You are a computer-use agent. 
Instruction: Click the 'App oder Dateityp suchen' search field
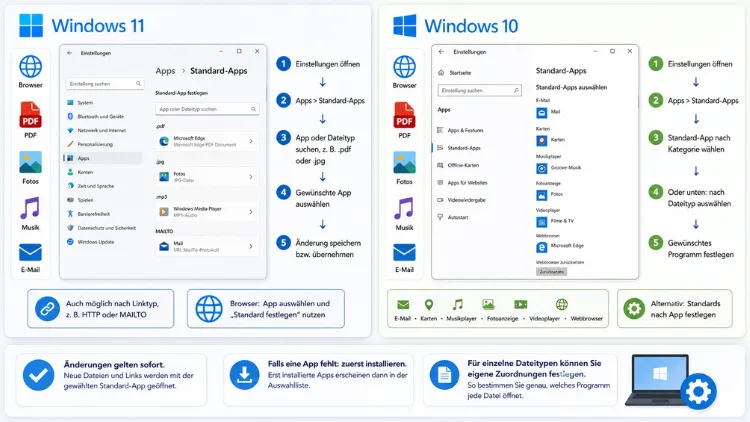click(207, 109)
